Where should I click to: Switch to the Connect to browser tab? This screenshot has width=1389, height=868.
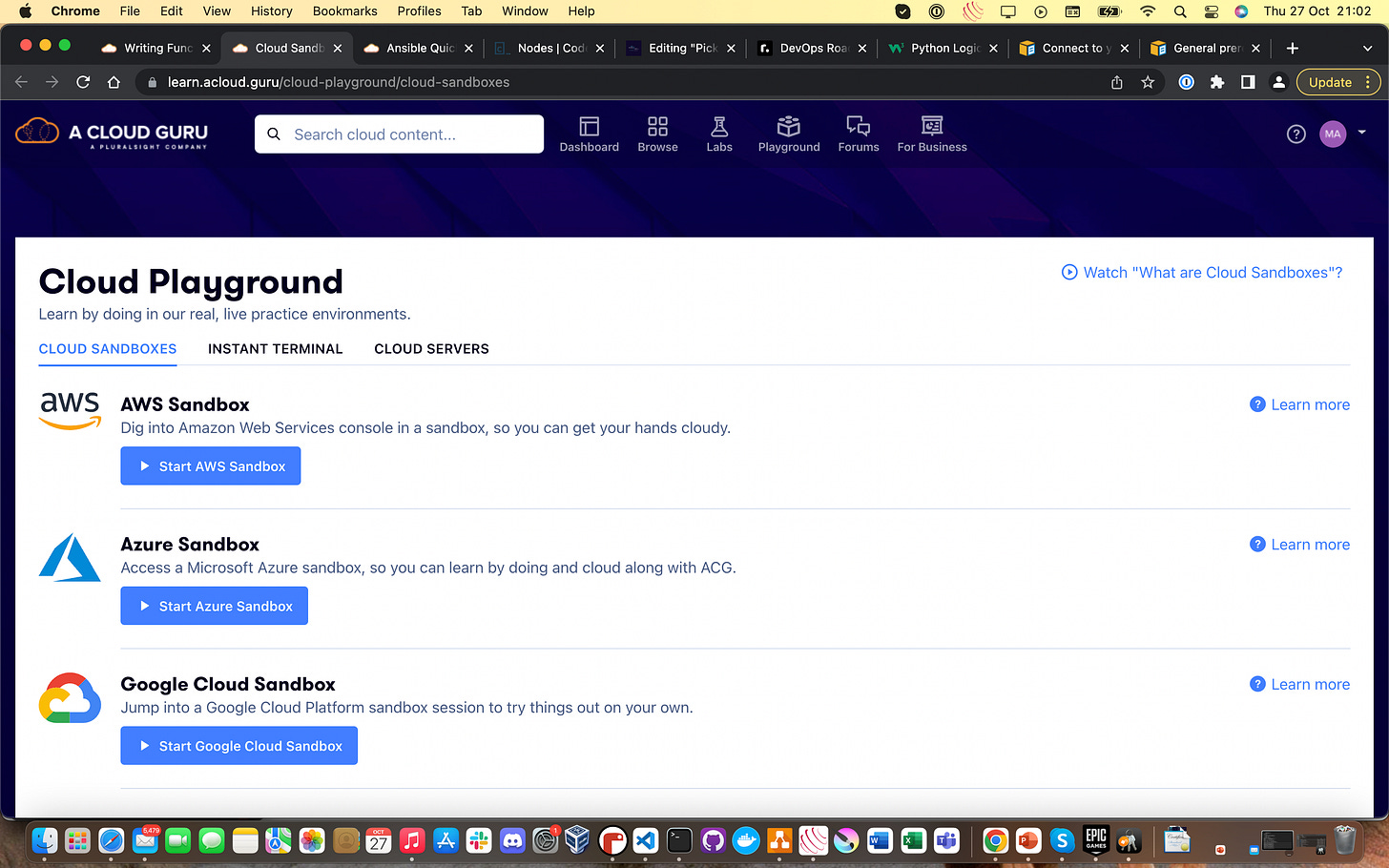click(1075, 48)
